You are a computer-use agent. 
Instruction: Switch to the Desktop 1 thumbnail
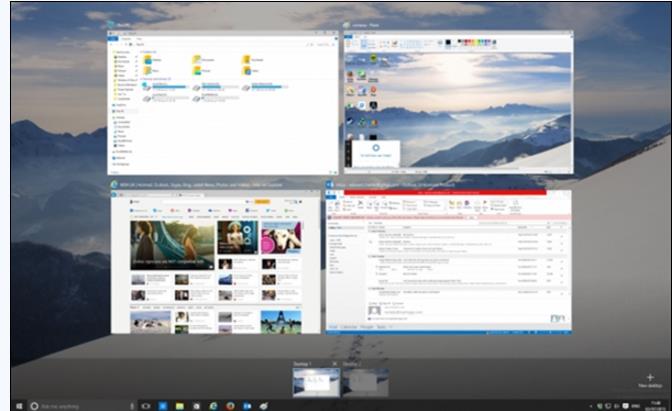[316, 382]
